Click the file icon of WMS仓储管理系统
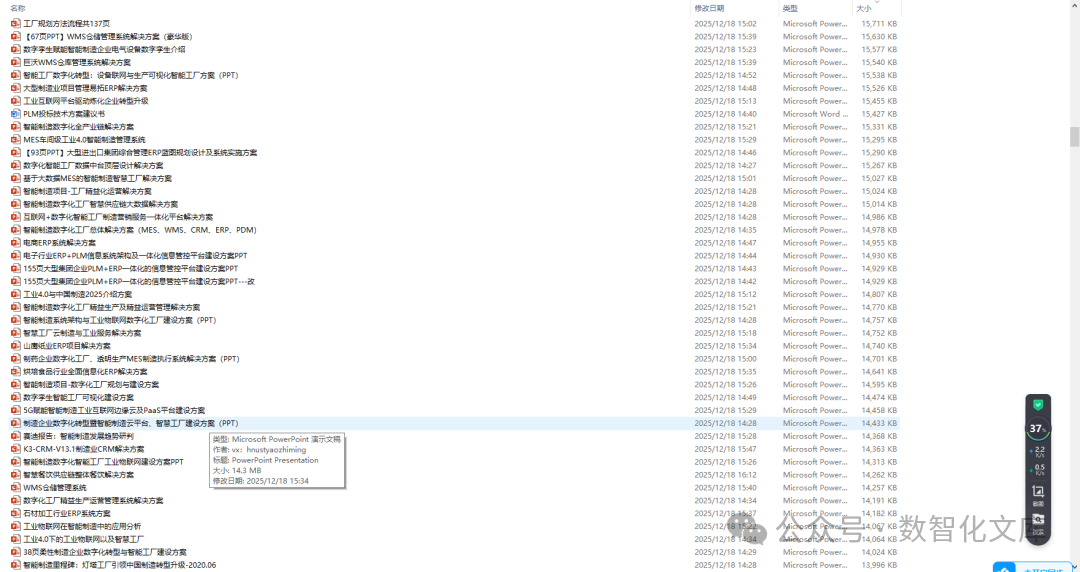Image resolution: width=1080 pixels, height=572 pixels. coord(16,487)
